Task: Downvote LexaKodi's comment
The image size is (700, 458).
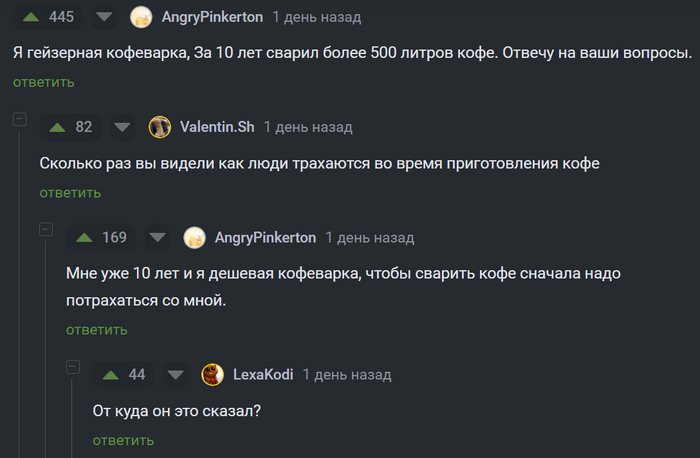Action: (x=176, y=375)
